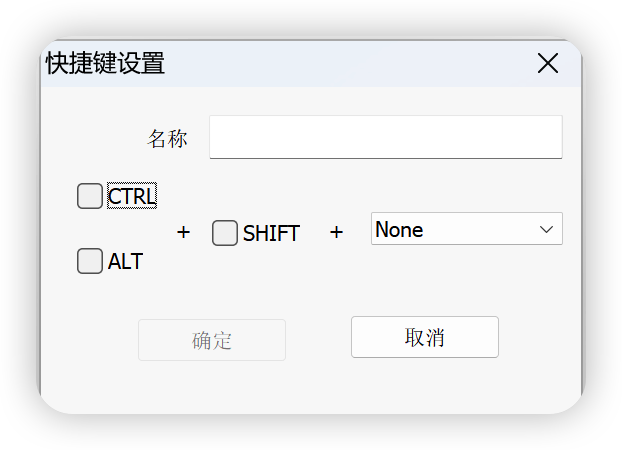Focus the 名称 text input field
Image resolution: width=622 pixels, height=450 pixels.
[386, 137]
